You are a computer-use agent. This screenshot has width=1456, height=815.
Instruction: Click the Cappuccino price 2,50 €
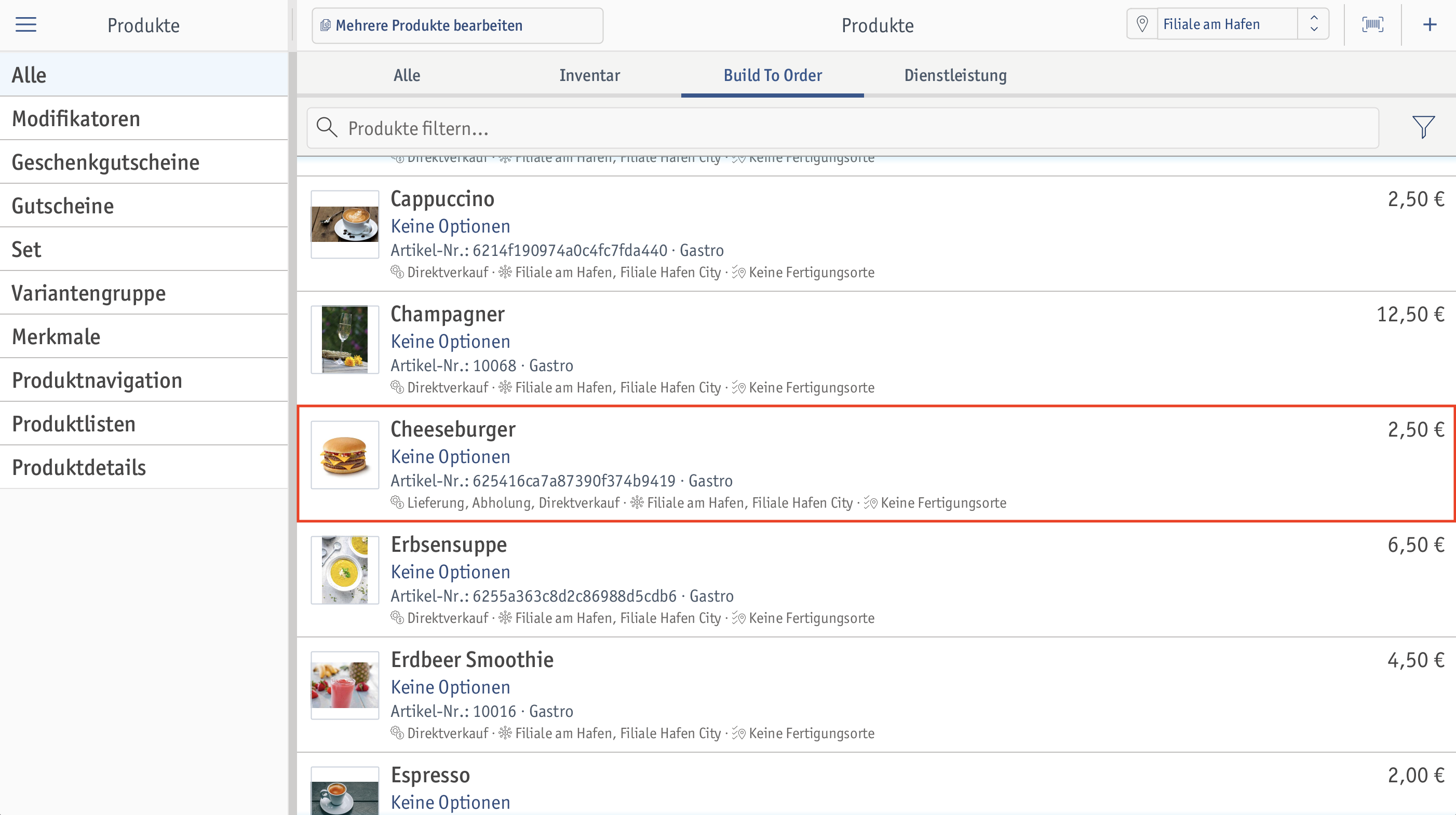click(1416, 199)
